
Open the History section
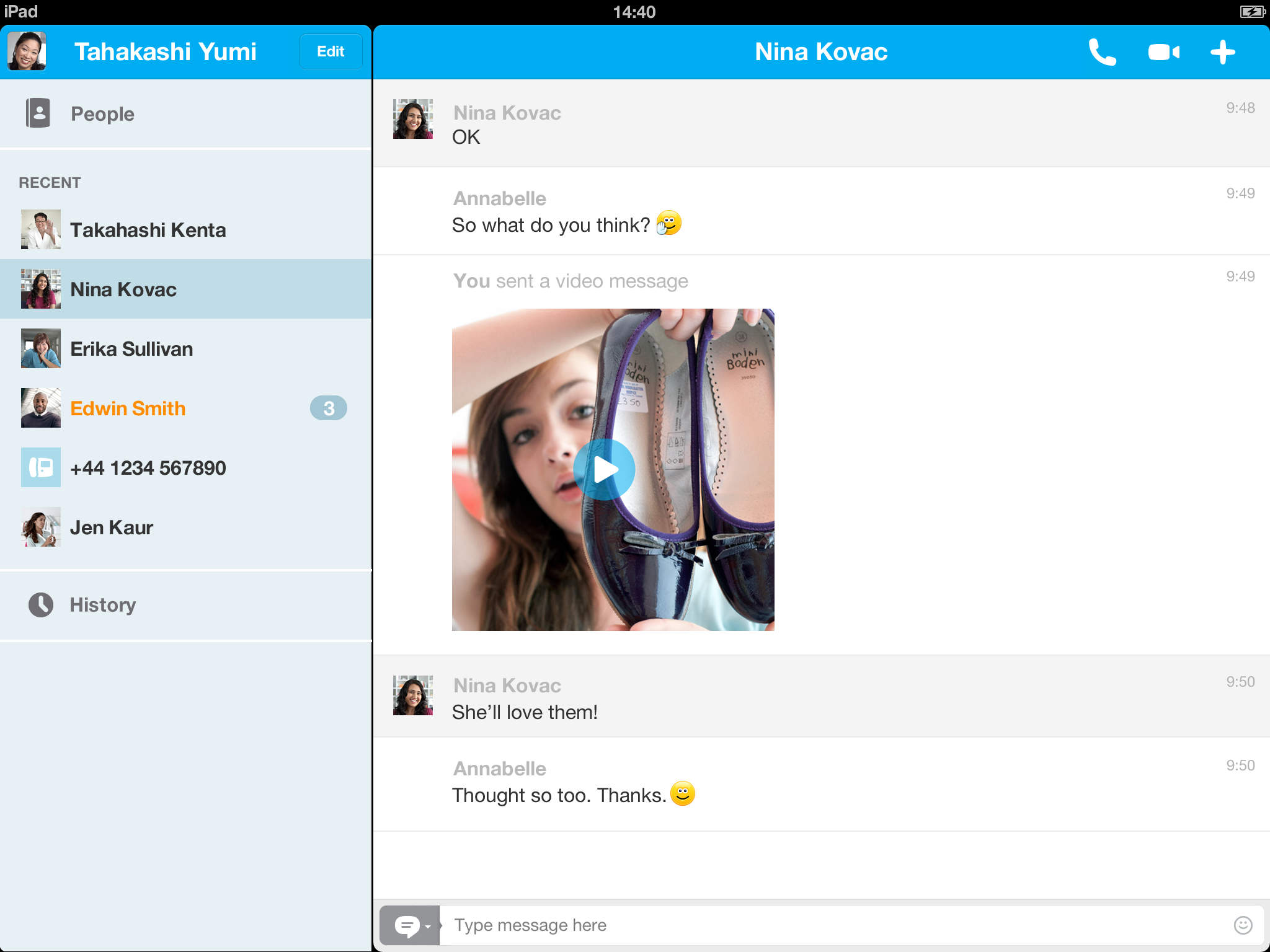pyautogui.click(x=102, y=605)
